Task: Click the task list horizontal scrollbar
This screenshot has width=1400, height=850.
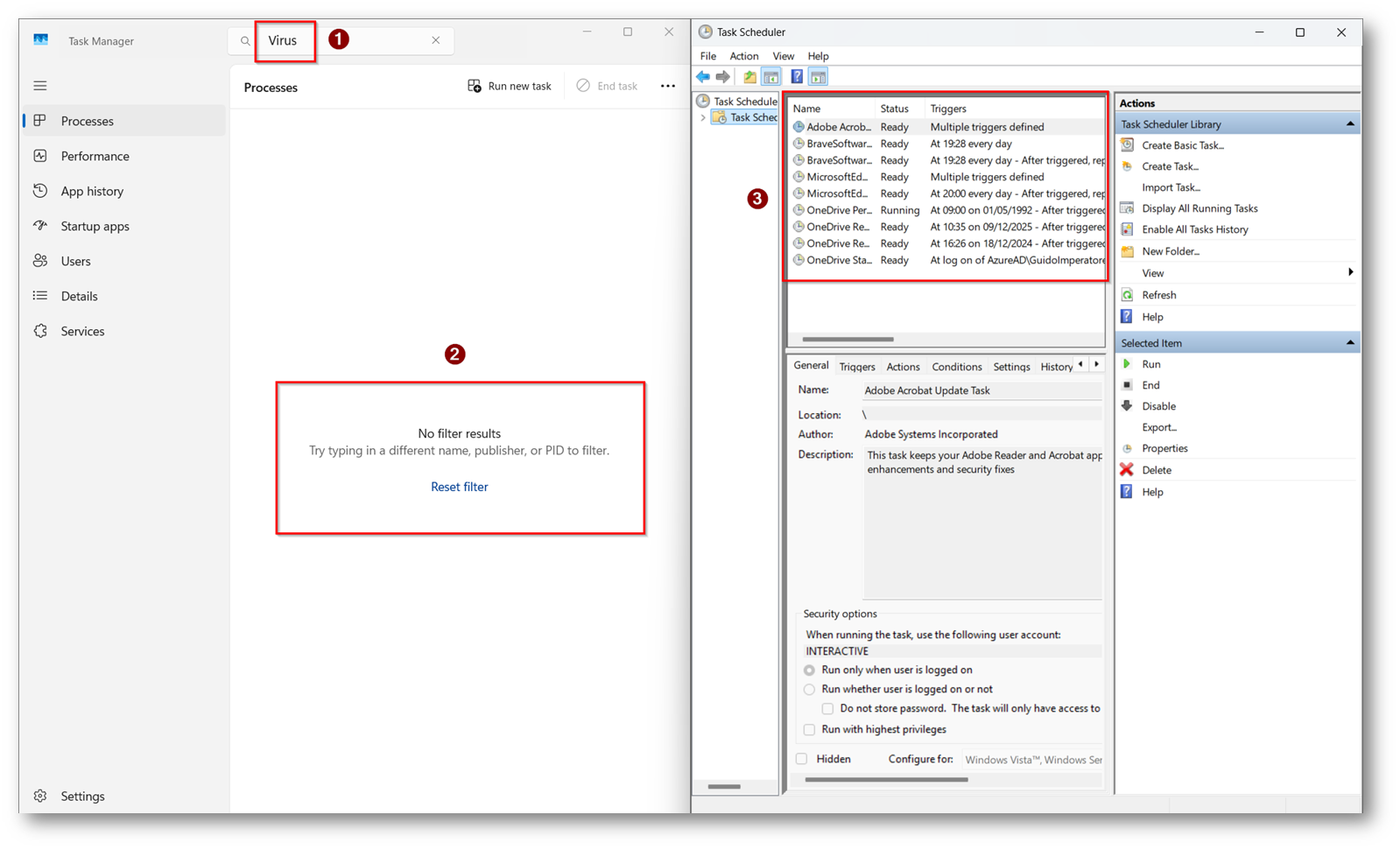Action: tap(848, 340)
